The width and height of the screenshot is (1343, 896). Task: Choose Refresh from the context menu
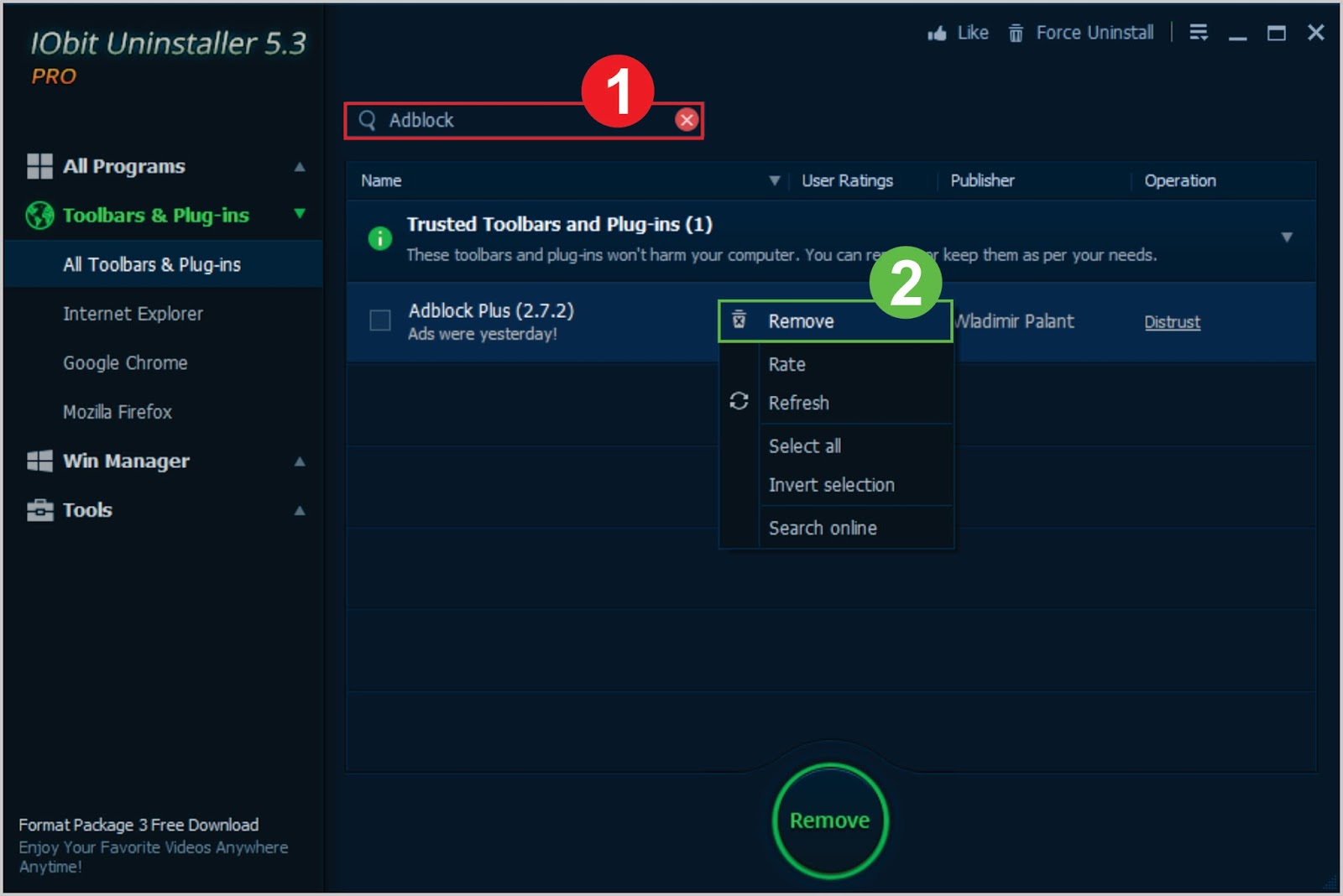click(x=835, y=403)
